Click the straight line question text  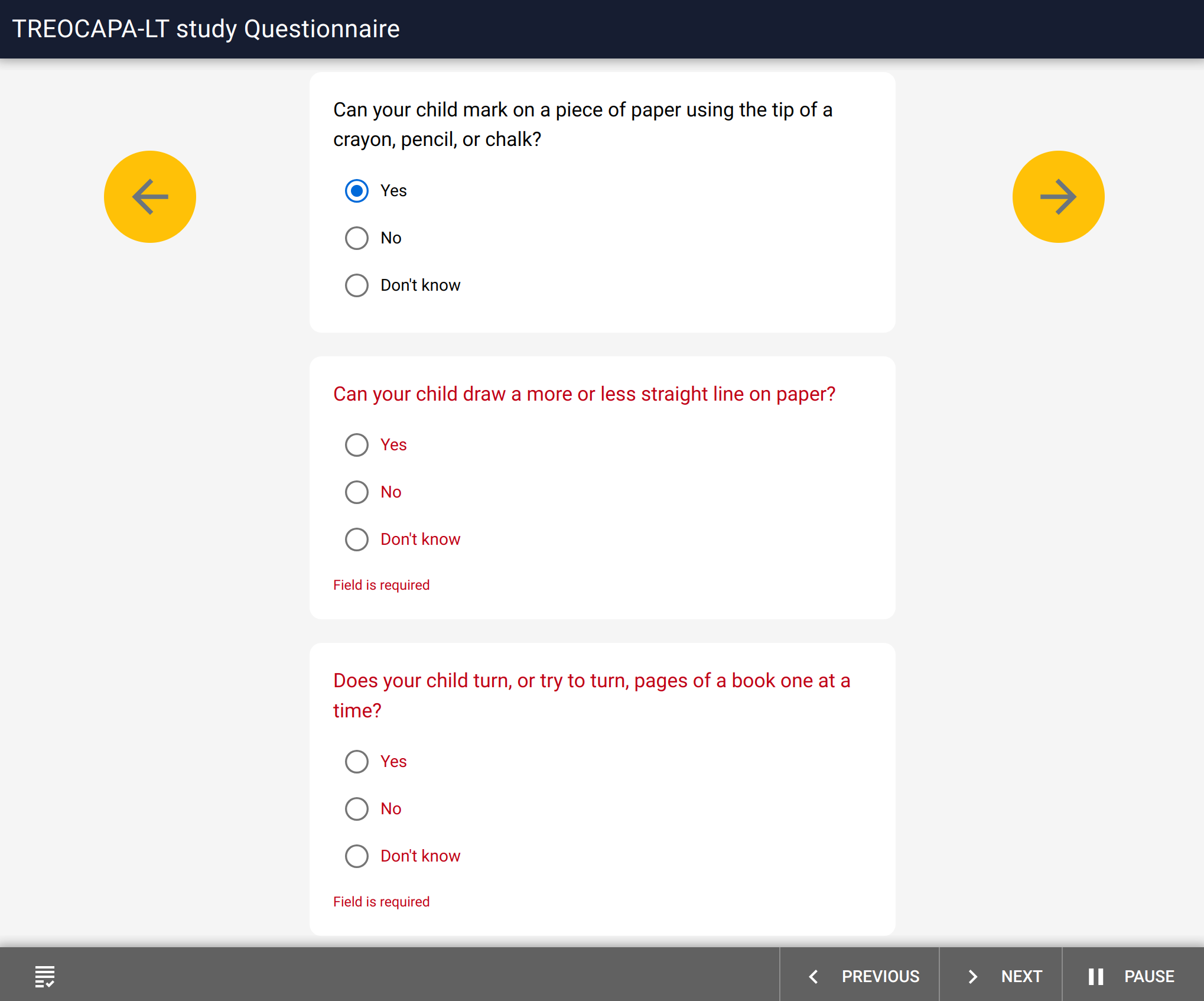coord(584,394)
